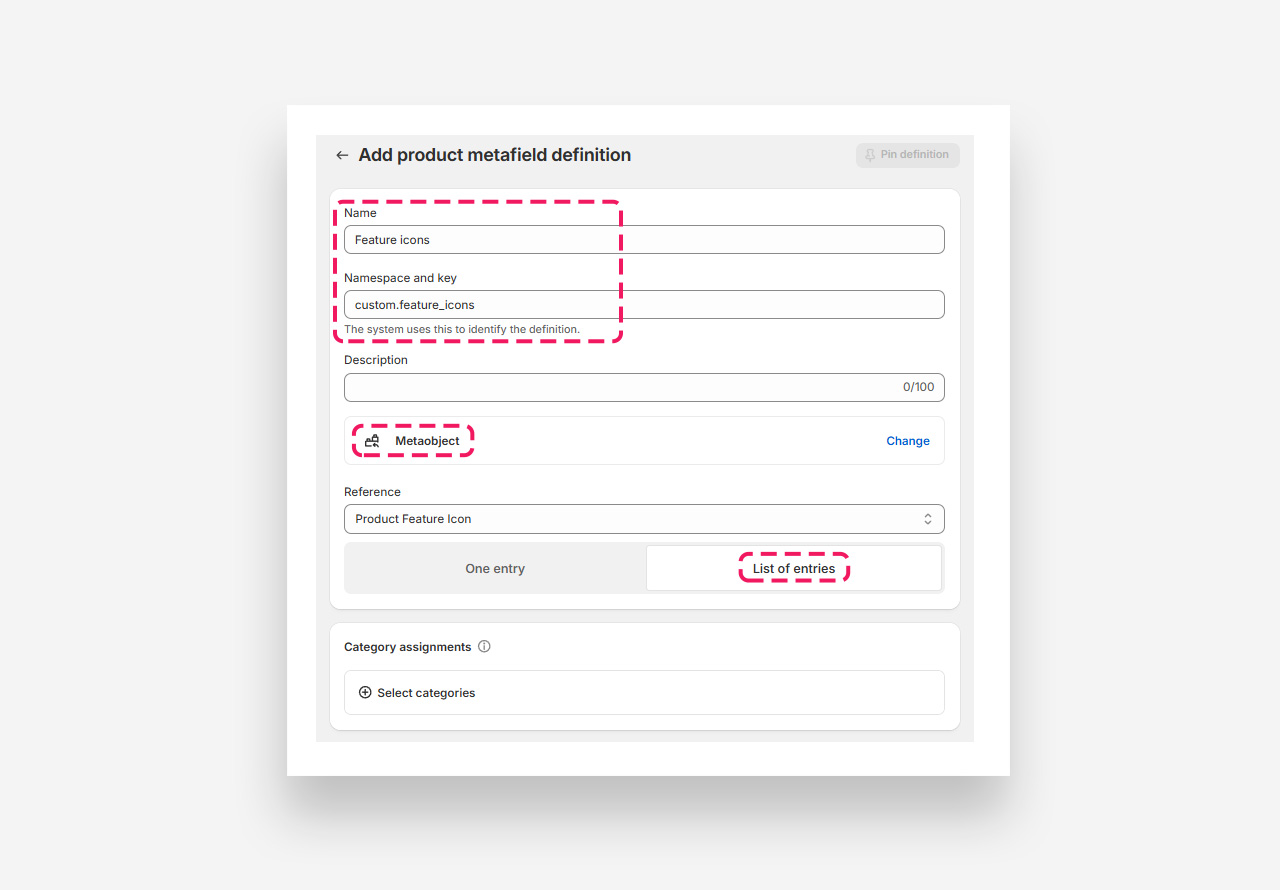Click the Add product metafield definition heading
This screenshot has width=1280, height=890.
[495, 155]
